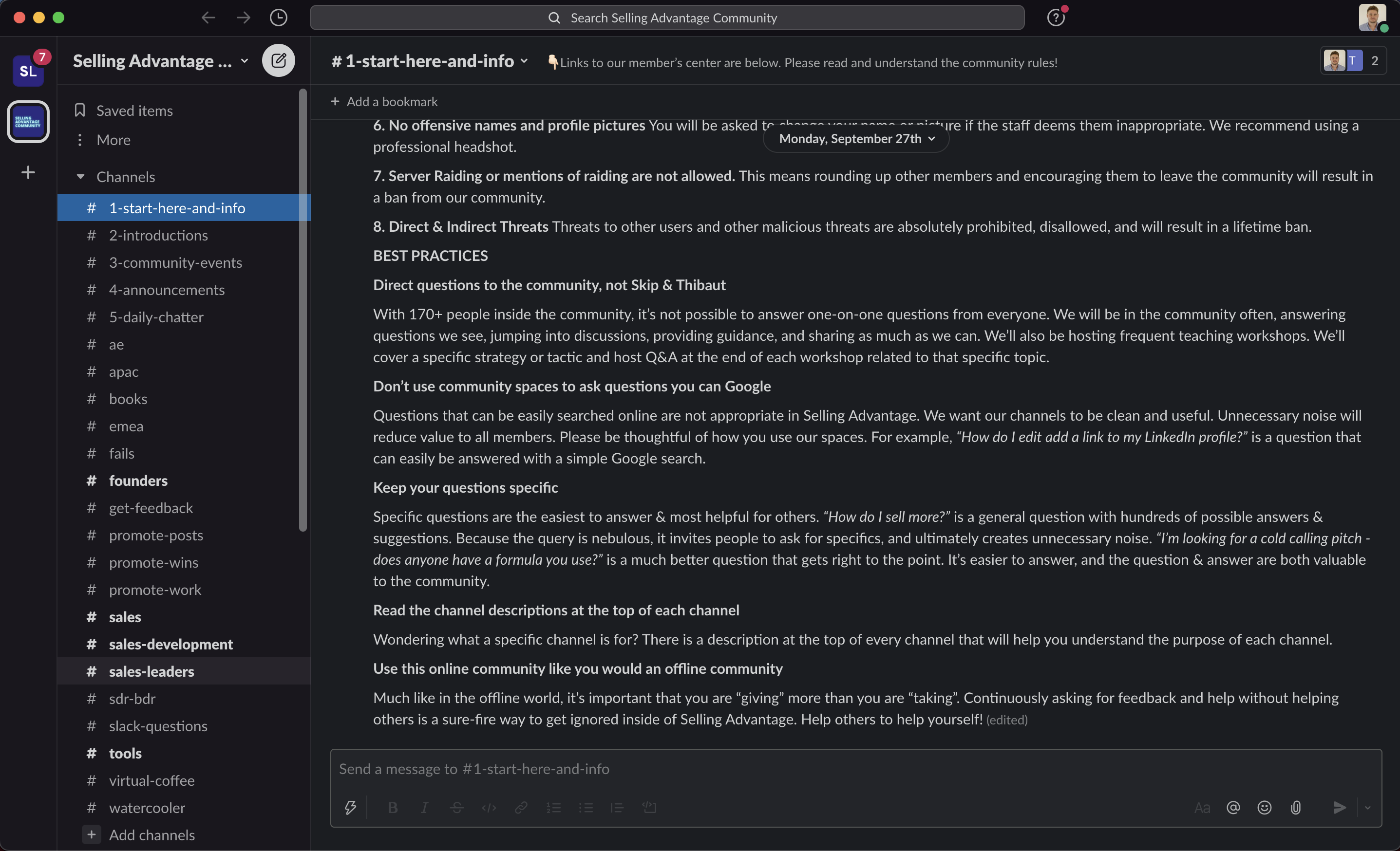Toggle ordered list formatting
The image size is (1400, 851).
pyautogui.click(x=553, y=807)
